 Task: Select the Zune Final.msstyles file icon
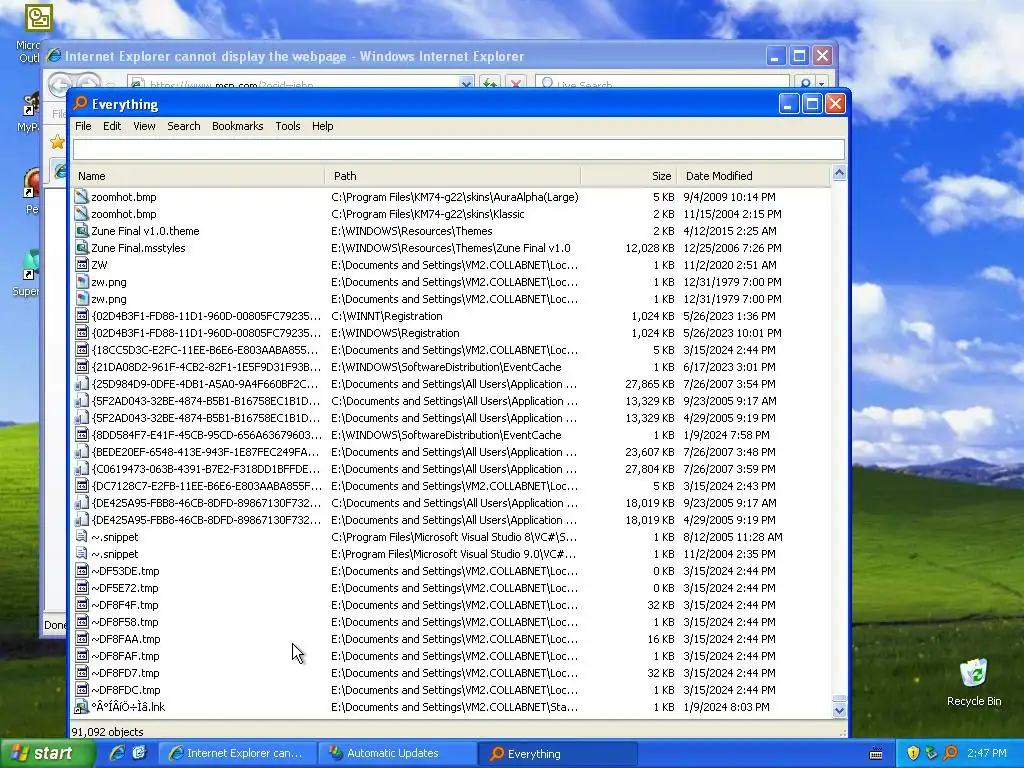point(82,248)
